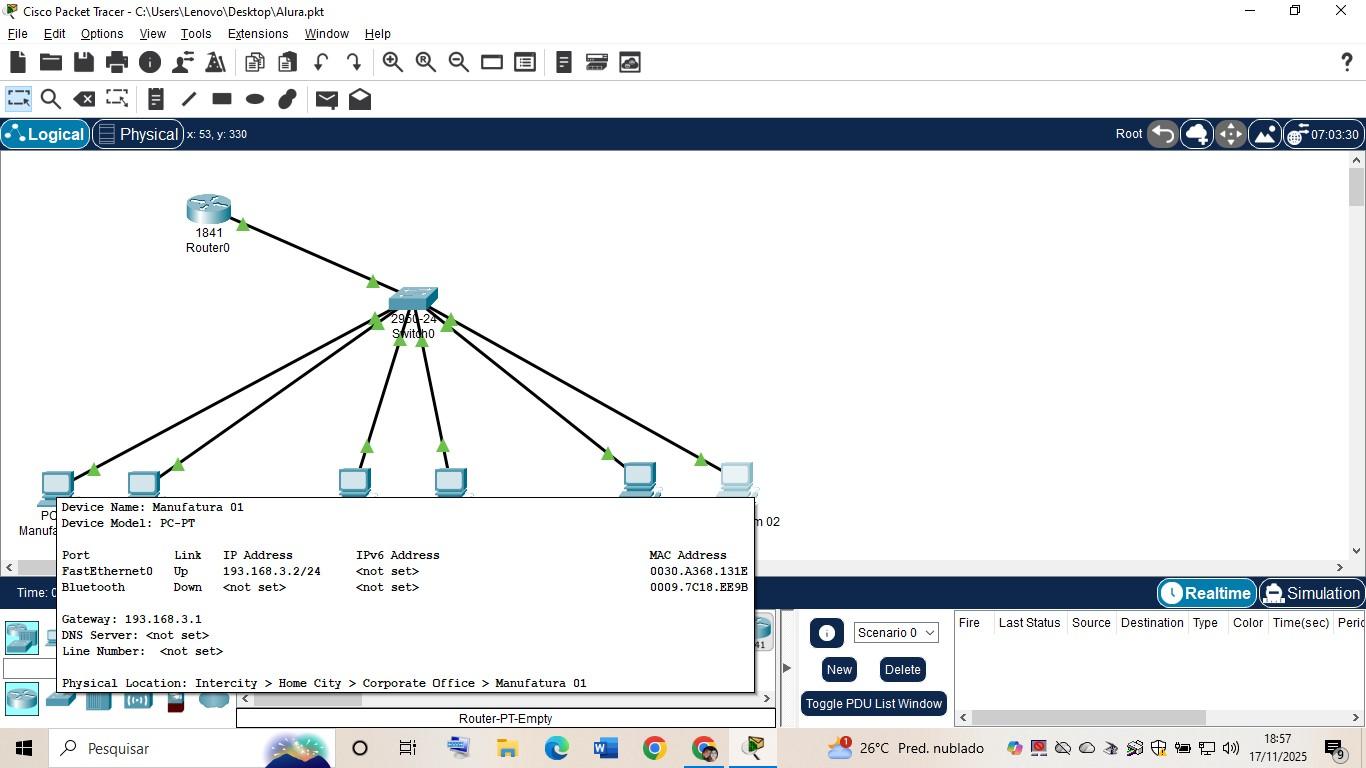Click the Router0 1841 device
Viewport: 1366px width, 768px height.
point(208,209)
